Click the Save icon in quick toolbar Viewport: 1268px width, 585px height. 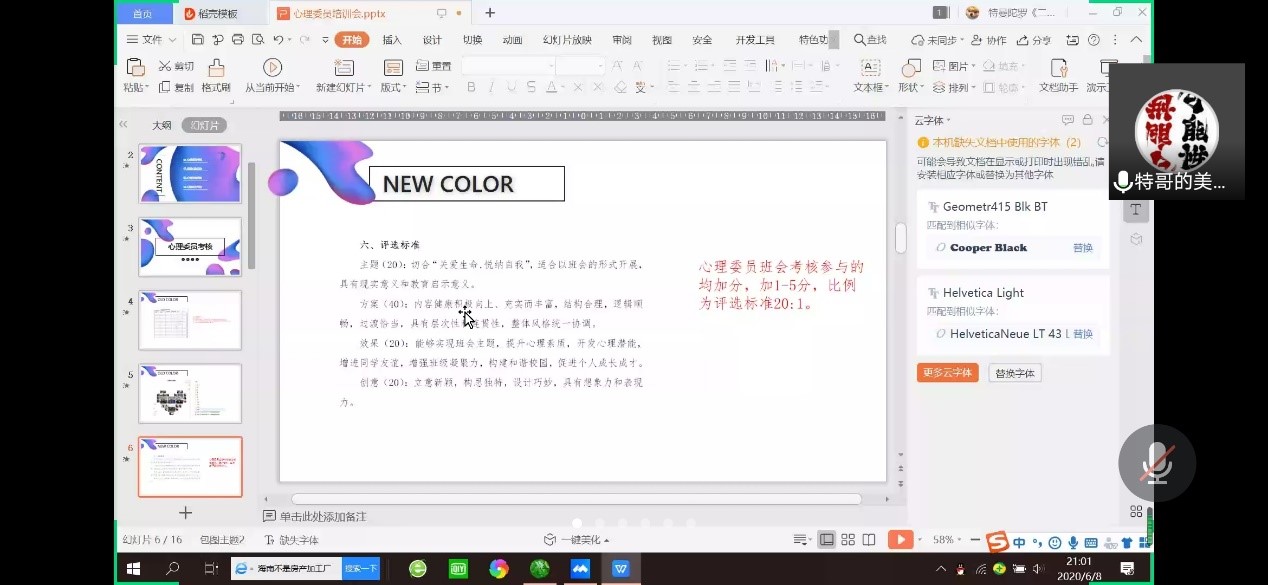coord(197,40)
